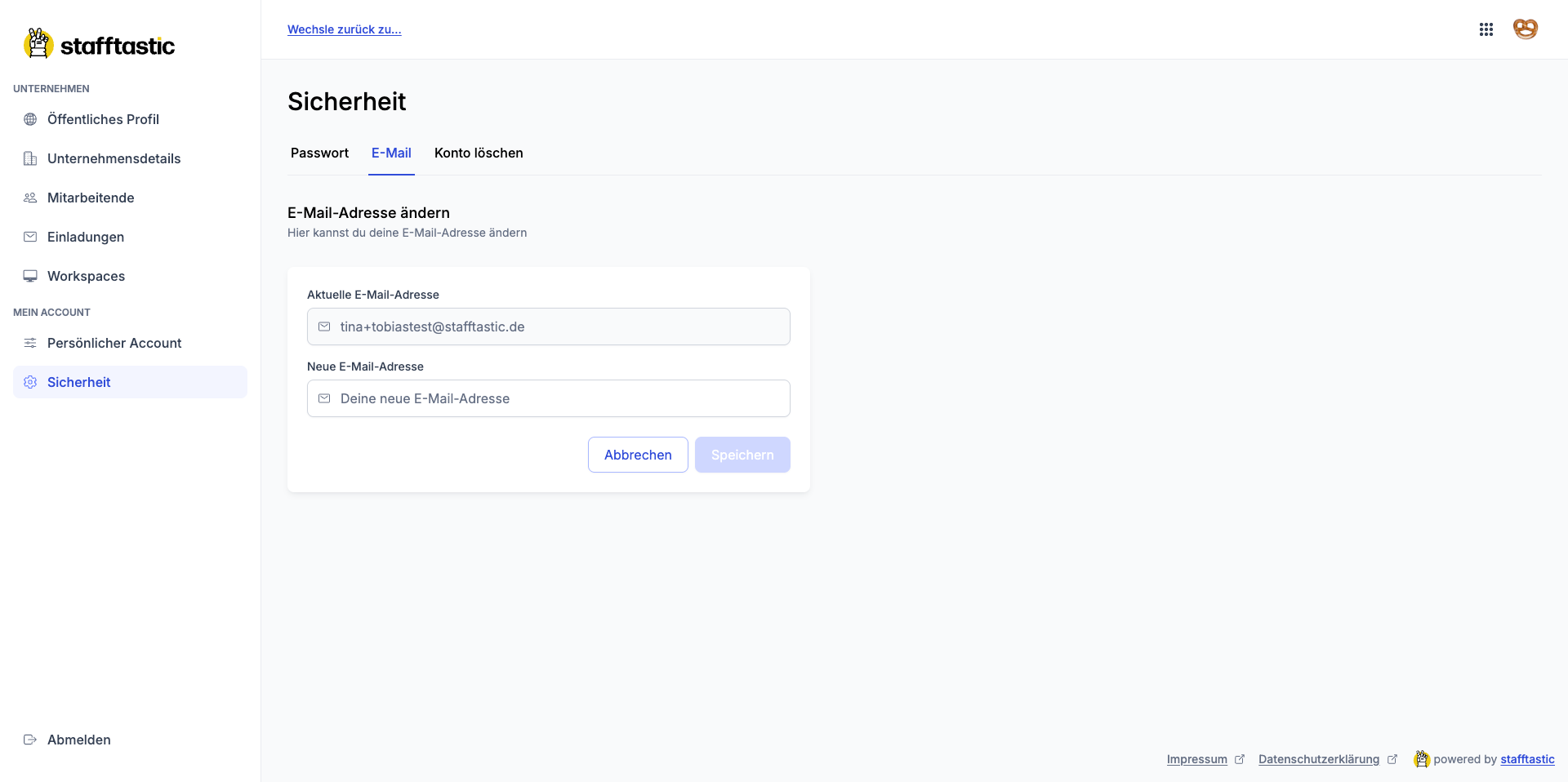
Task: Select the E-Mail tab
Action: 391,153
